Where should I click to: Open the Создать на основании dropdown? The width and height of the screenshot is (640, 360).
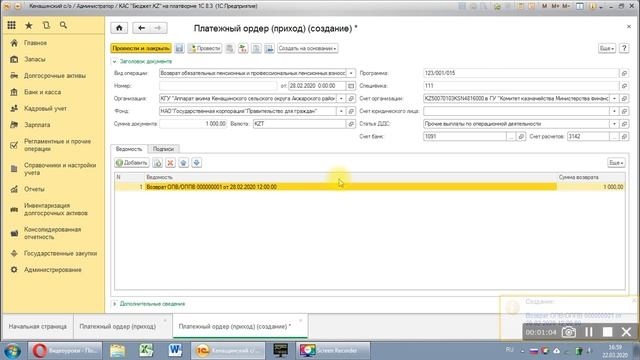coord(308,48)
